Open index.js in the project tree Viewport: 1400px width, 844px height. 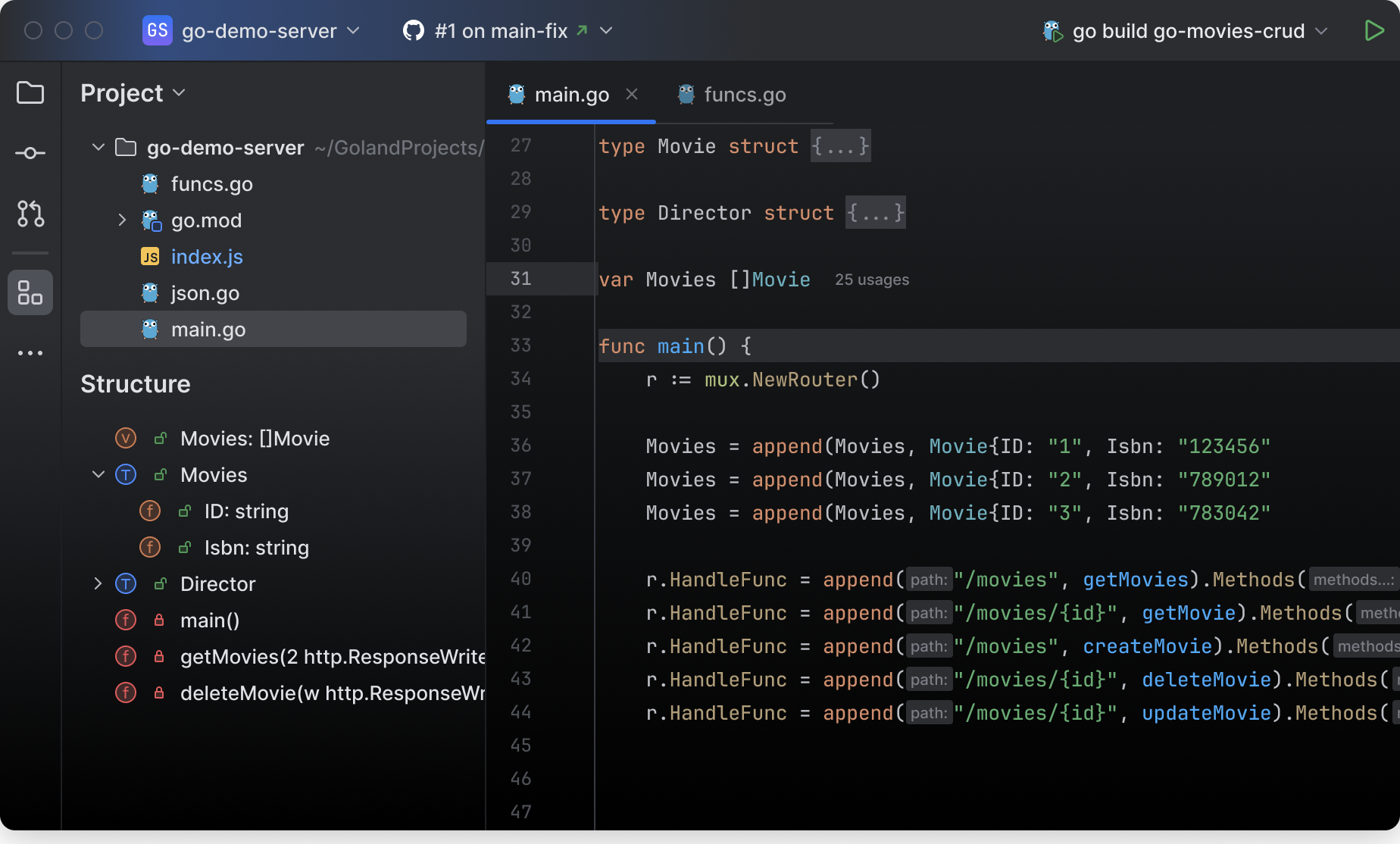coord(207,257)
